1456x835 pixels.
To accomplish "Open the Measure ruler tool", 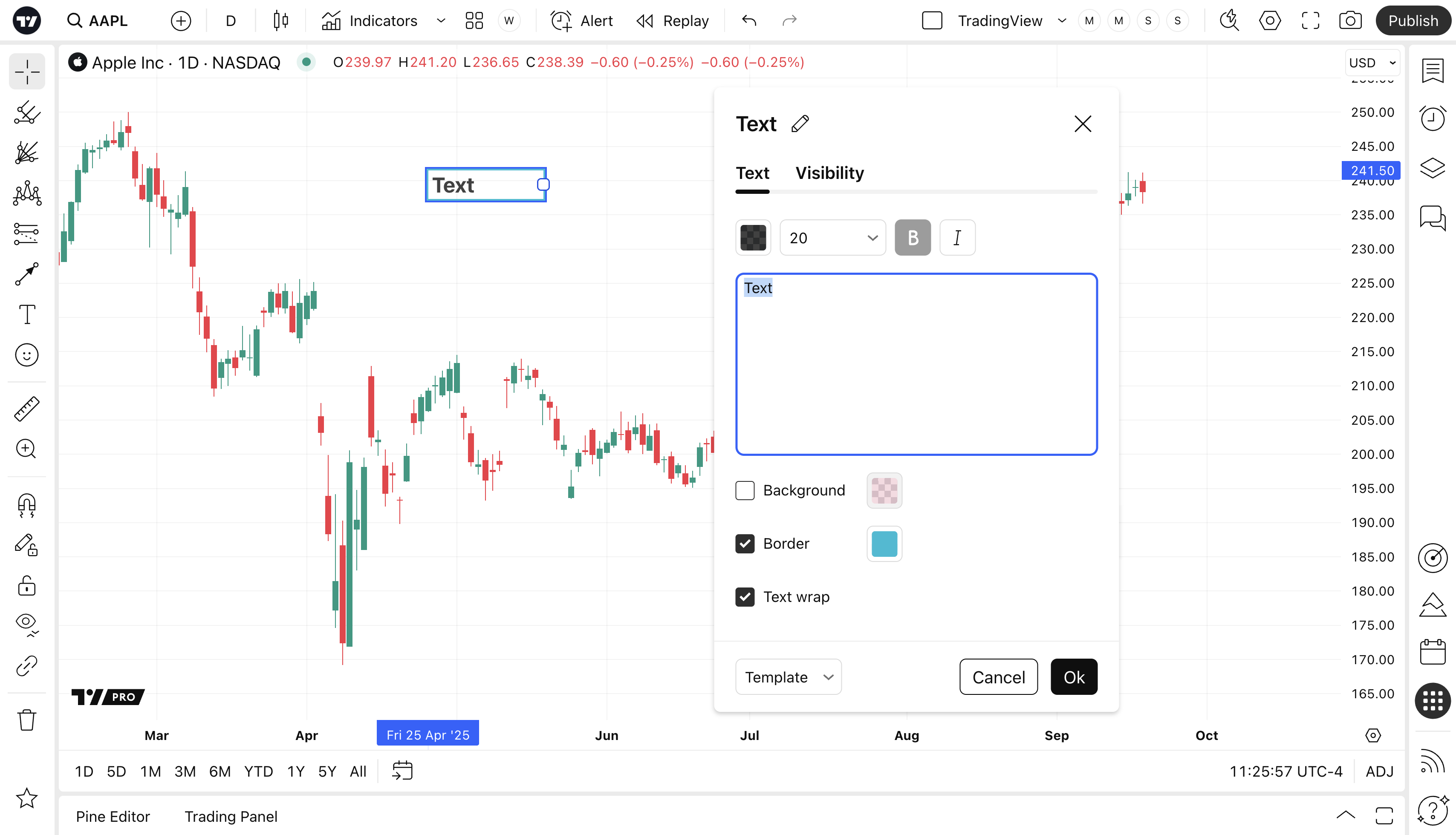I will pos(26,408).
